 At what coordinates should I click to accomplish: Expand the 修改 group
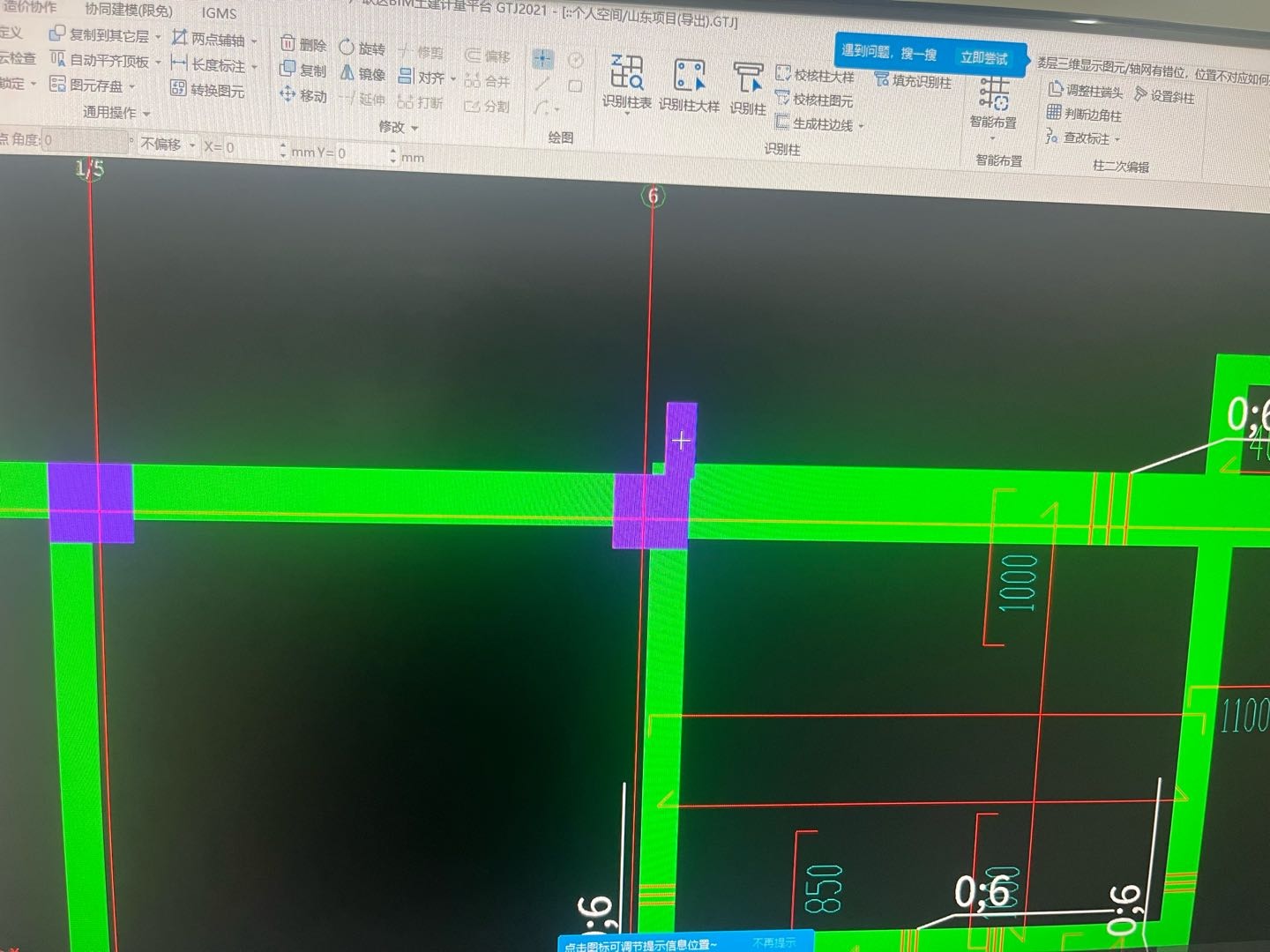[415, 129]
